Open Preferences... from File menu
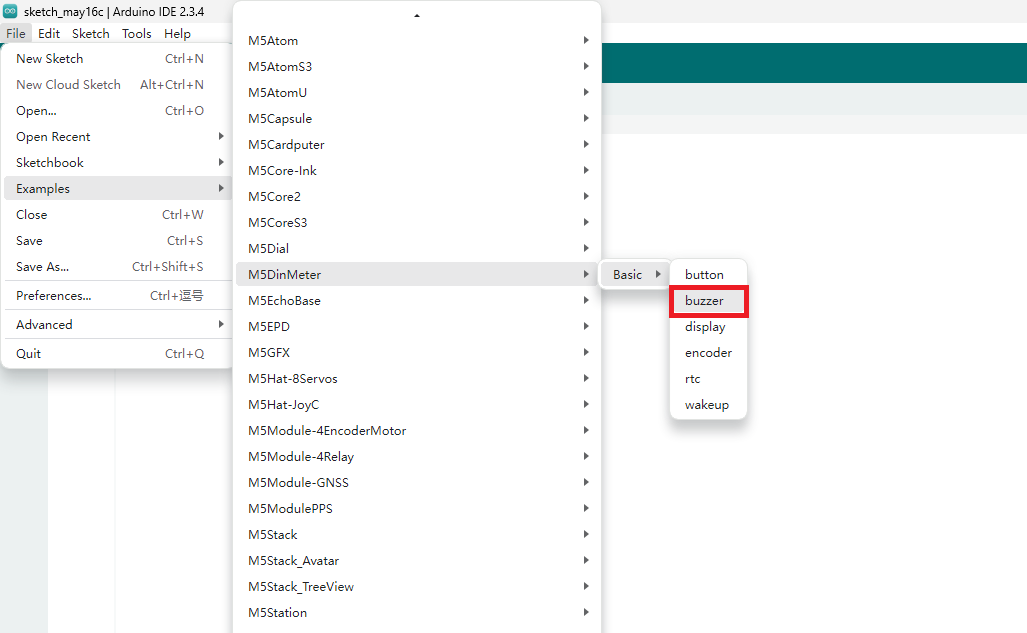Screen dimensions: 1027x633 (x=118, y=296)
